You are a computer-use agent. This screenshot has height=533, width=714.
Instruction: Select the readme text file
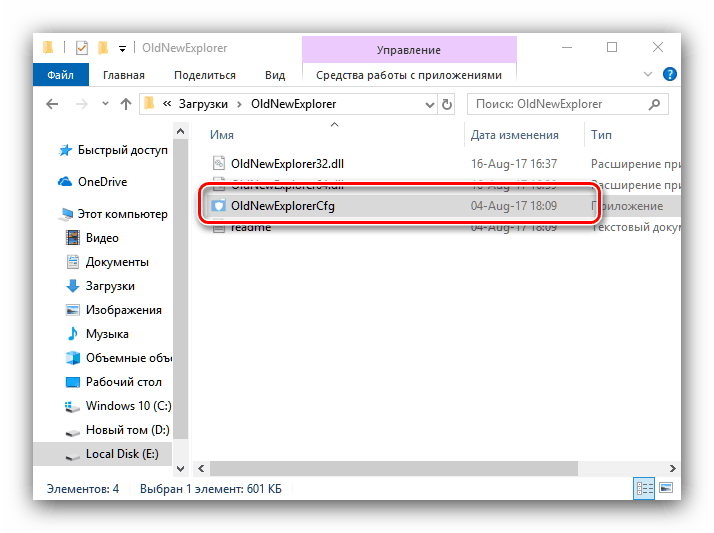251,228
